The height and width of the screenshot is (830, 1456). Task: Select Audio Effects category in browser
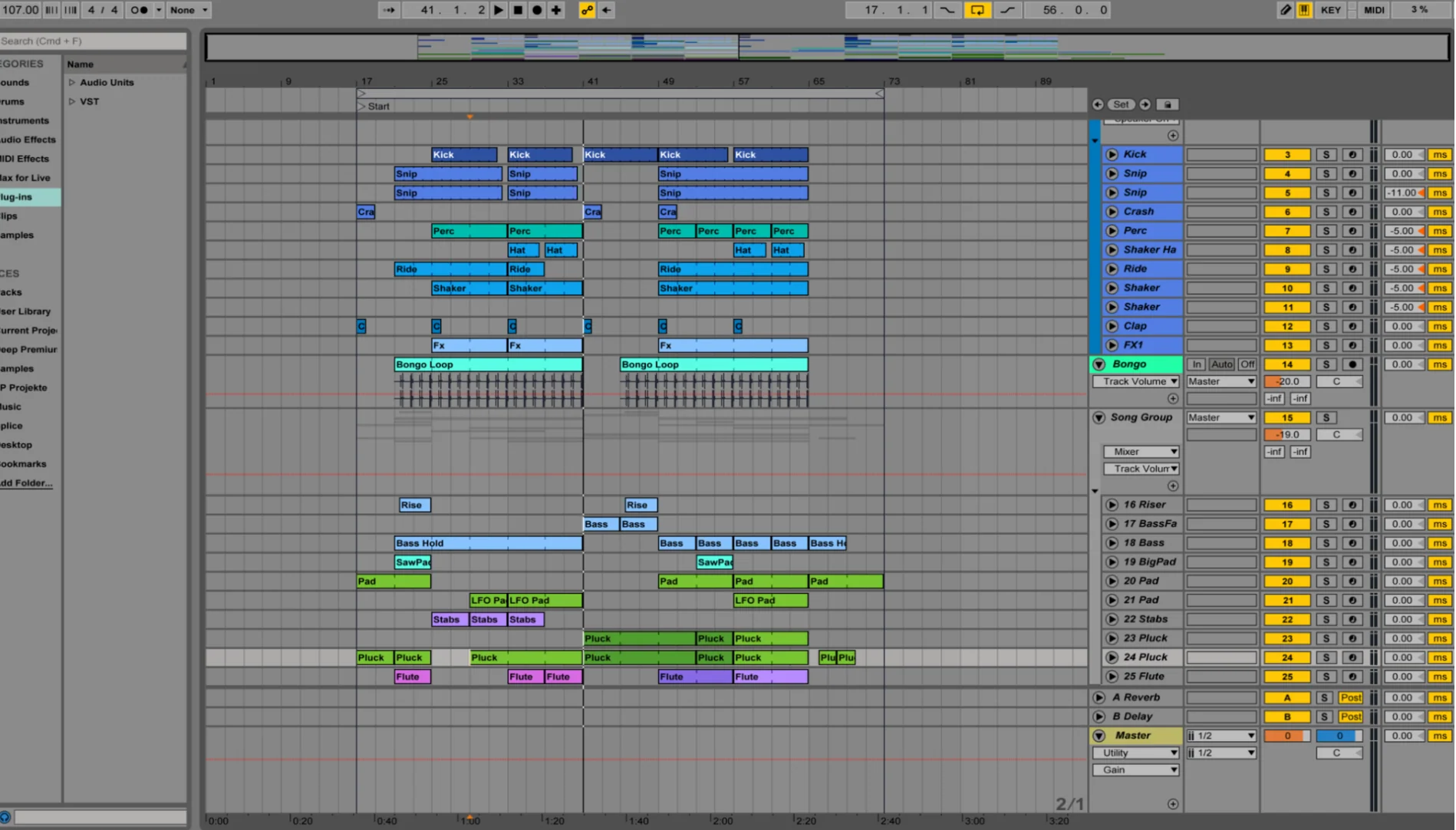pos(28,140)
